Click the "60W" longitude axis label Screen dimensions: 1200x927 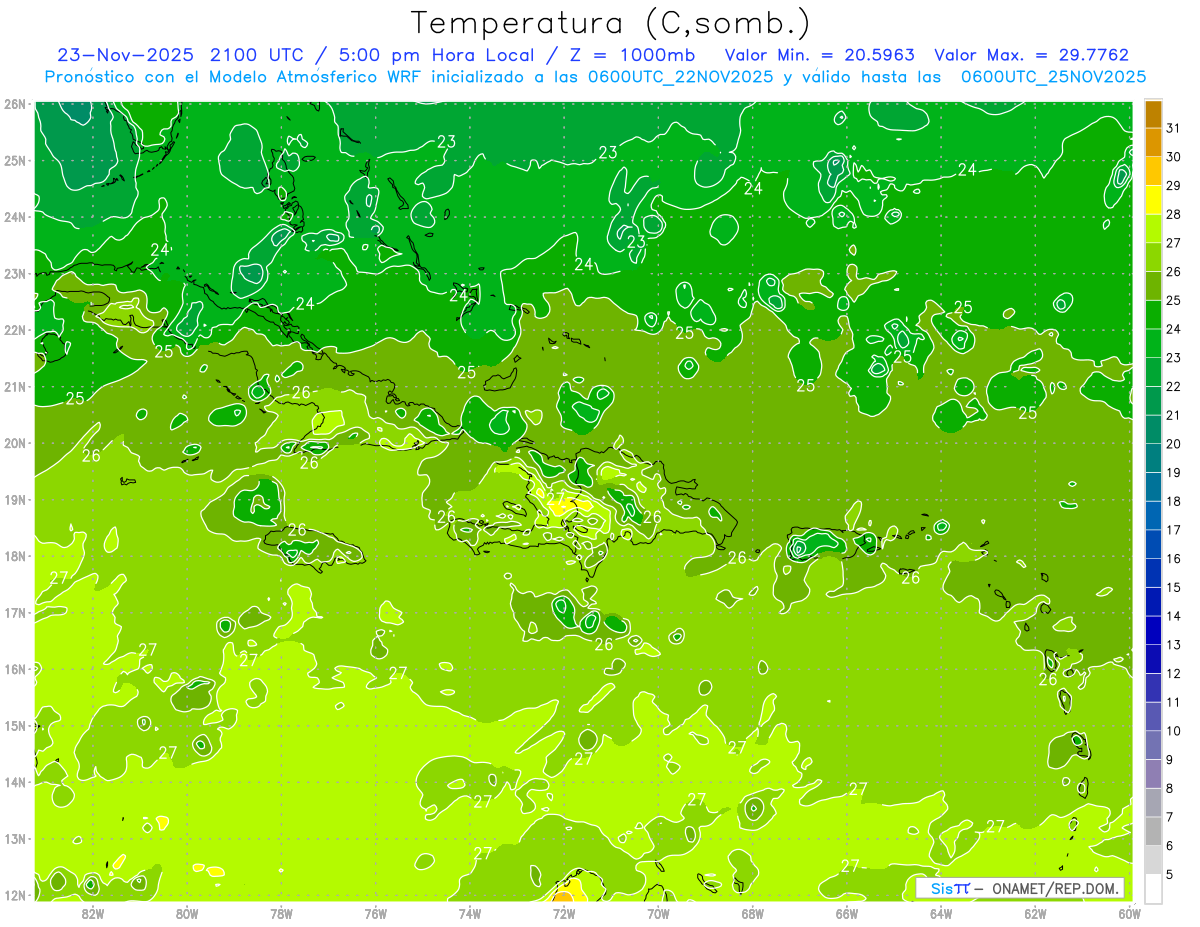point(1128,913)
